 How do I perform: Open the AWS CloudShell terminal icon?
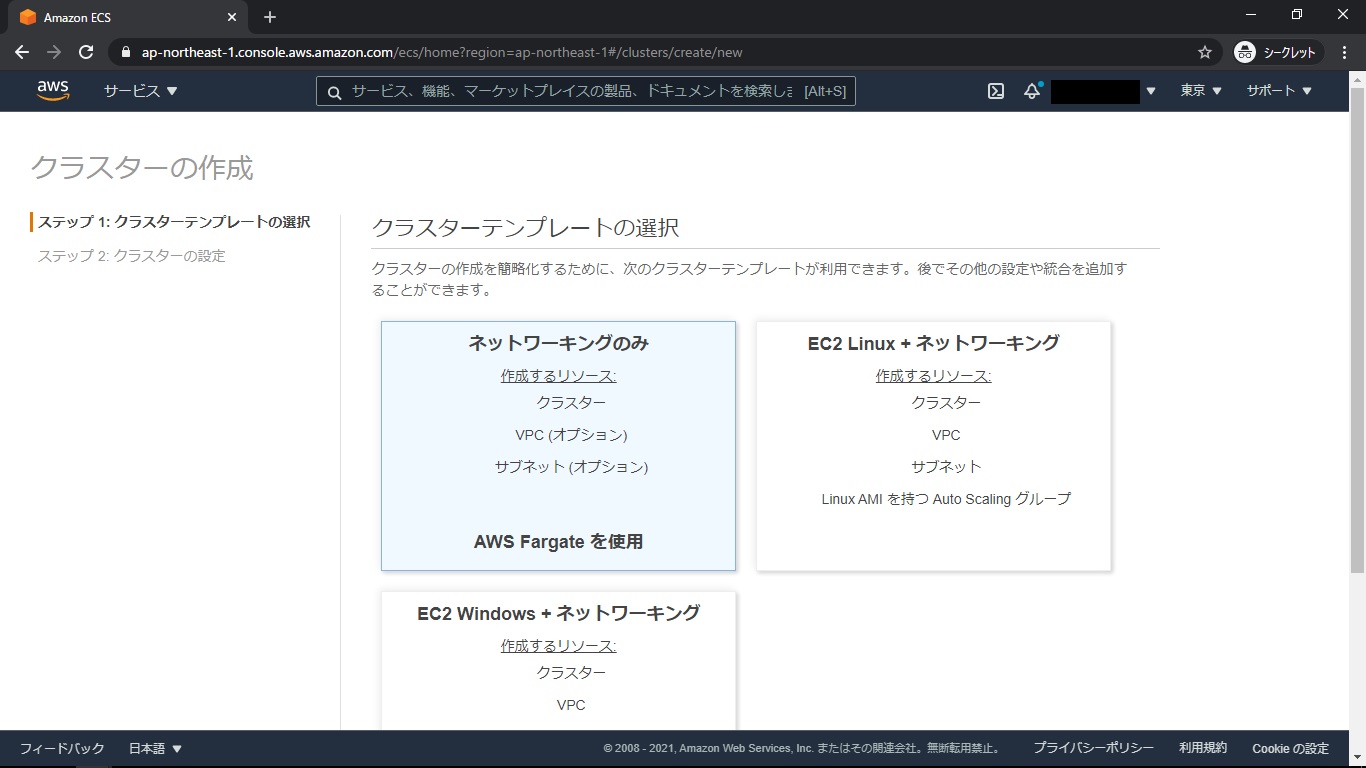tap(996, 91)
